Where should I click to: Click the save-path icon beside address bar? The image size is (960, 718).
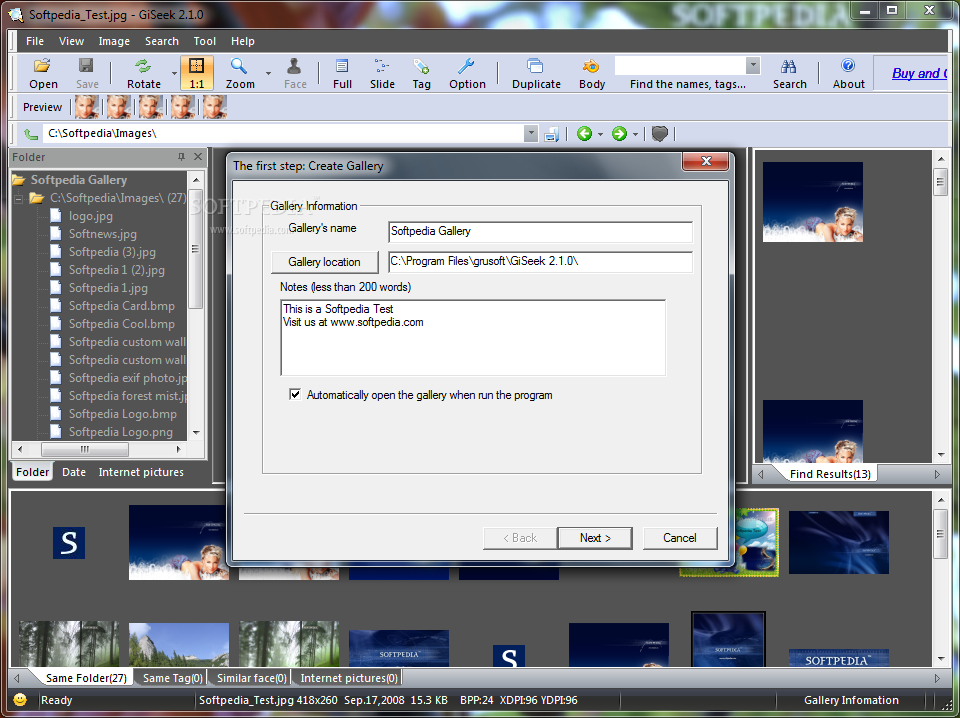coord(552,134)
